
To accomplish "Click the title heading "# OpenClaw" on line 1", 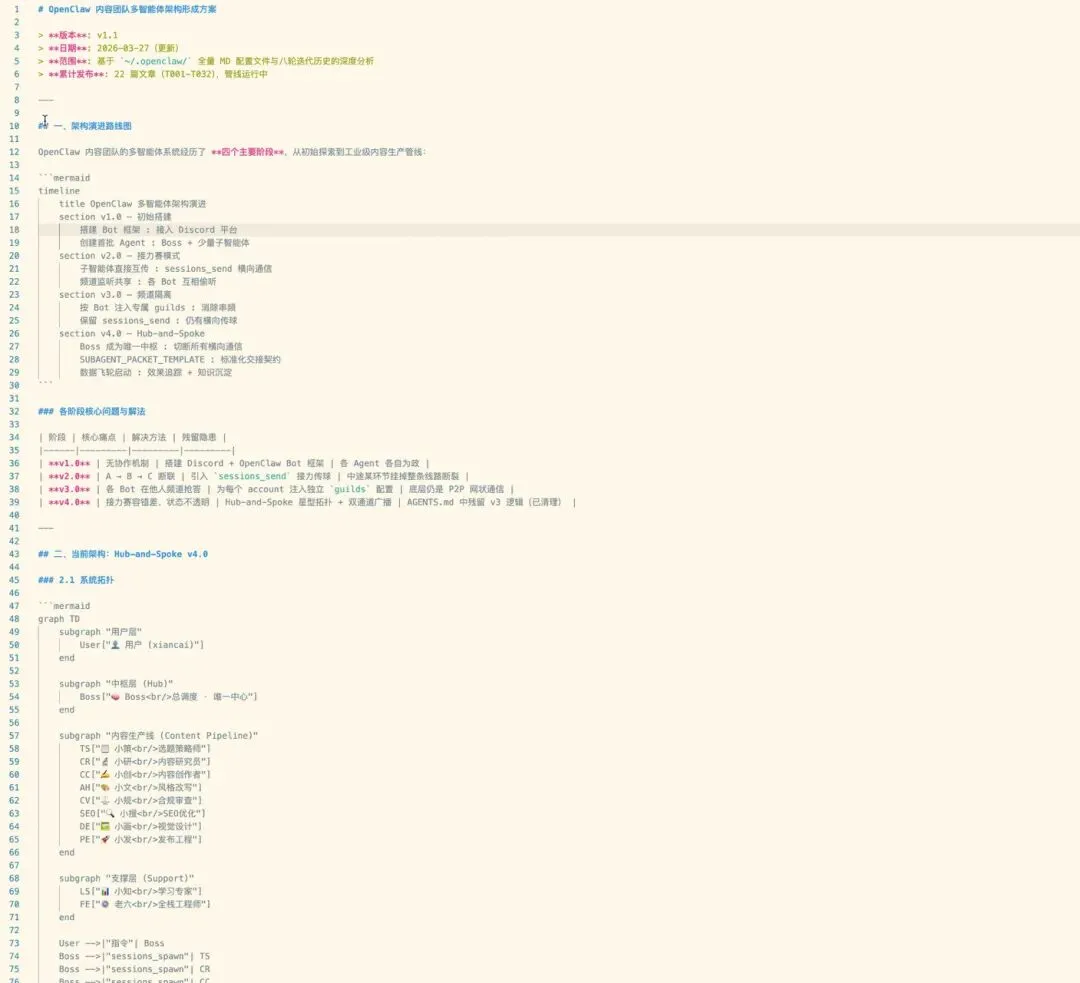I will pos(64,9).
